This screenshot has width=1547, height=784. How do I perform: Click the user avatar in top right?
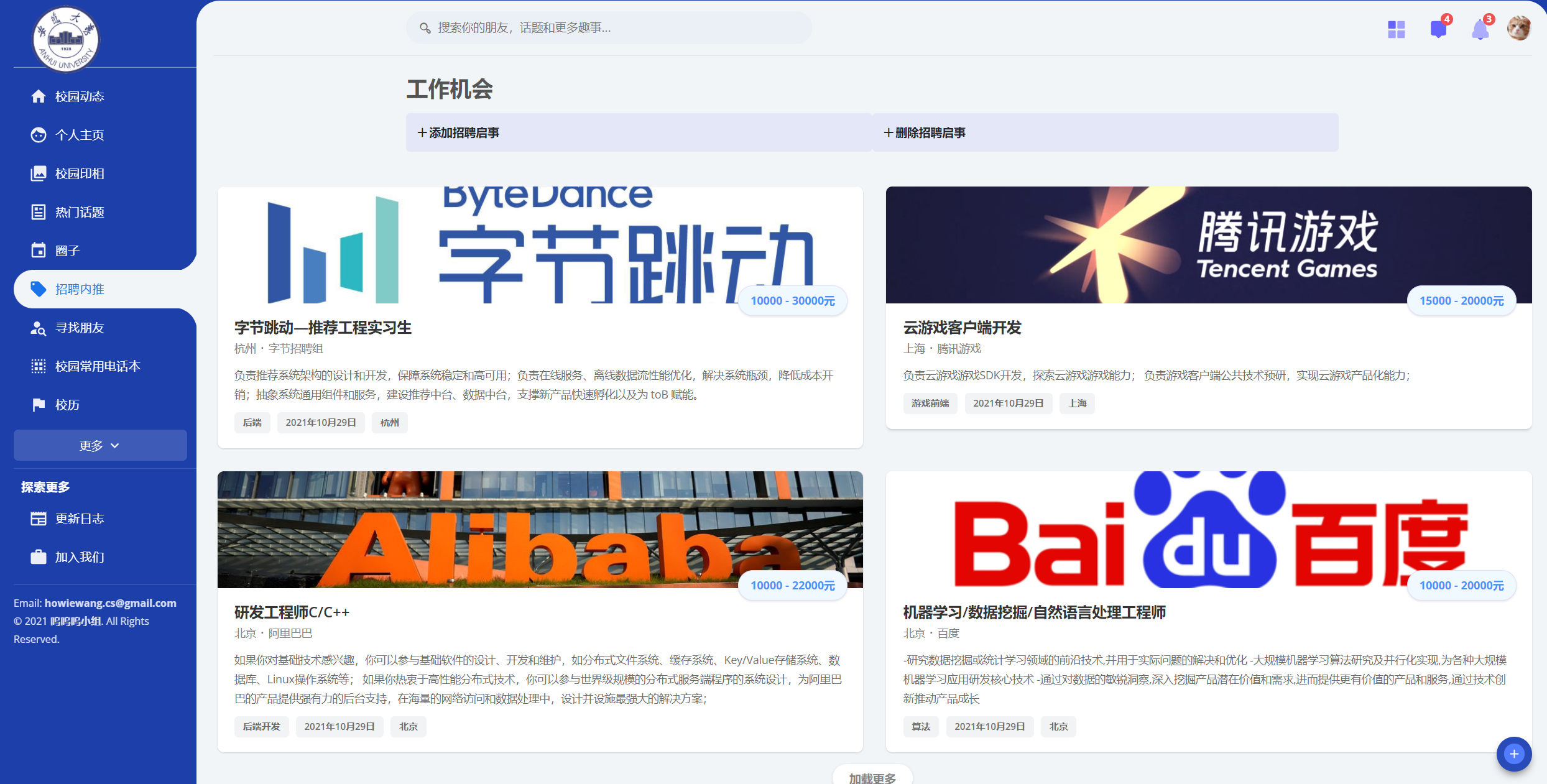tap(1518, 28)
